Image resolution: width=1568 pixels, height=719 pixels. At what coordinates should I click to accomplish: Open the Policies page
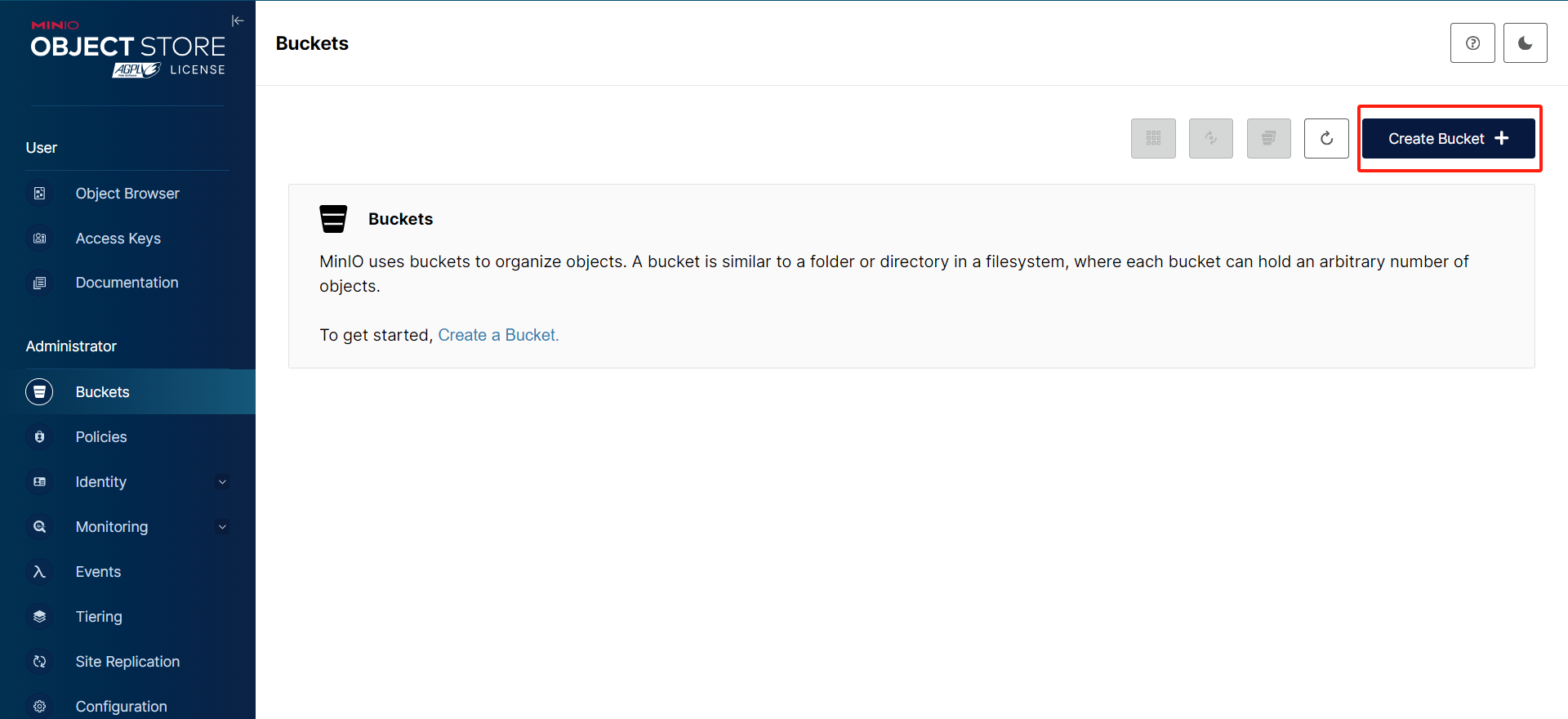point(127,437)
